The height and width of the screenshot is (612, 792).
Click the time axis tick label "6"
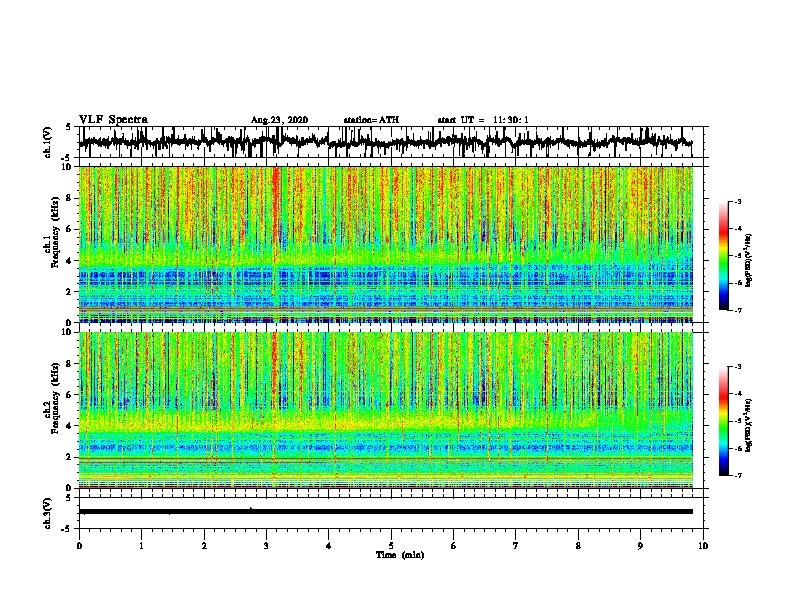(454, 546)
